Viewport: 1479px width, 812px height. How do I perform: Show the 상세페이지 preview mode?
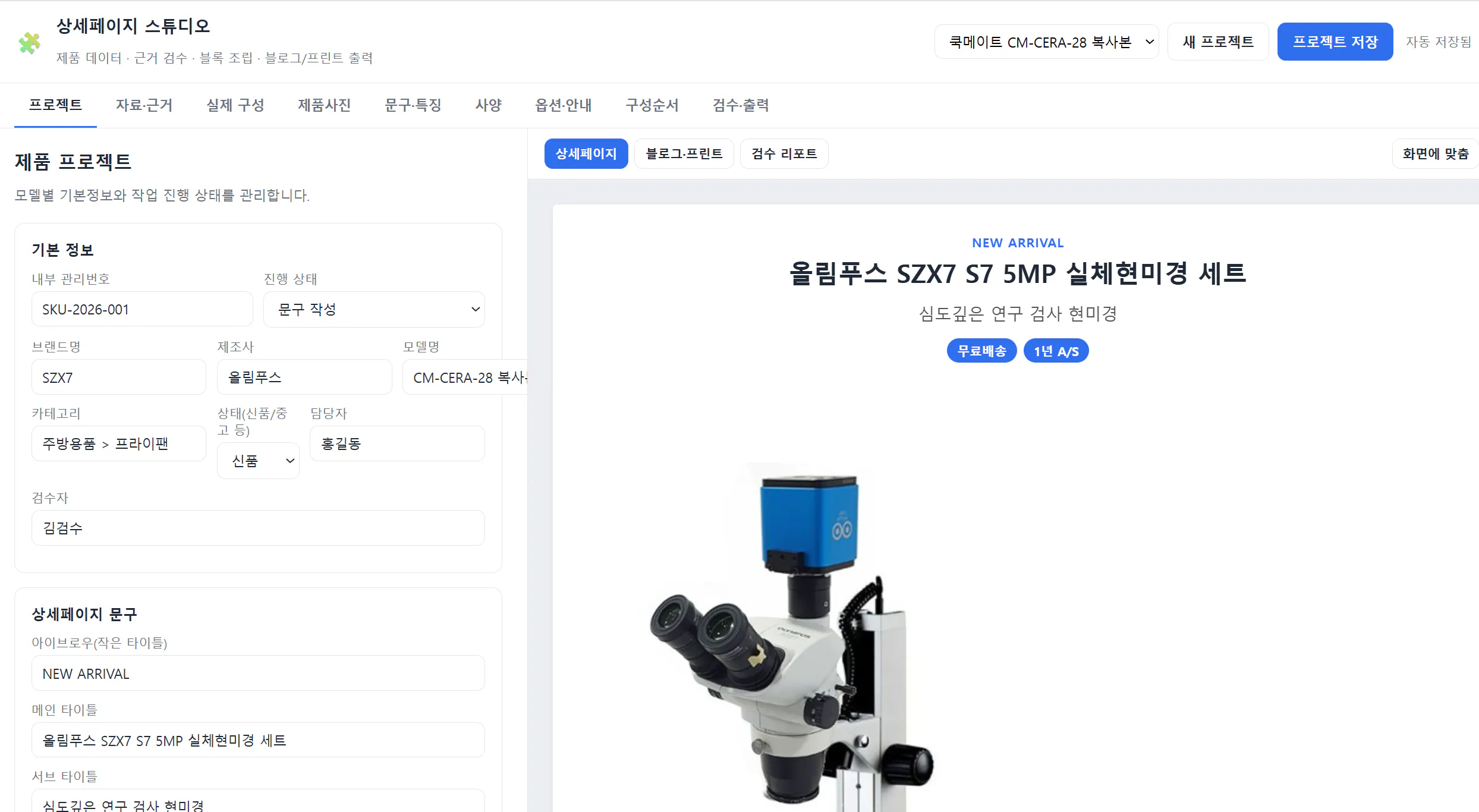[x=586, y=154]
